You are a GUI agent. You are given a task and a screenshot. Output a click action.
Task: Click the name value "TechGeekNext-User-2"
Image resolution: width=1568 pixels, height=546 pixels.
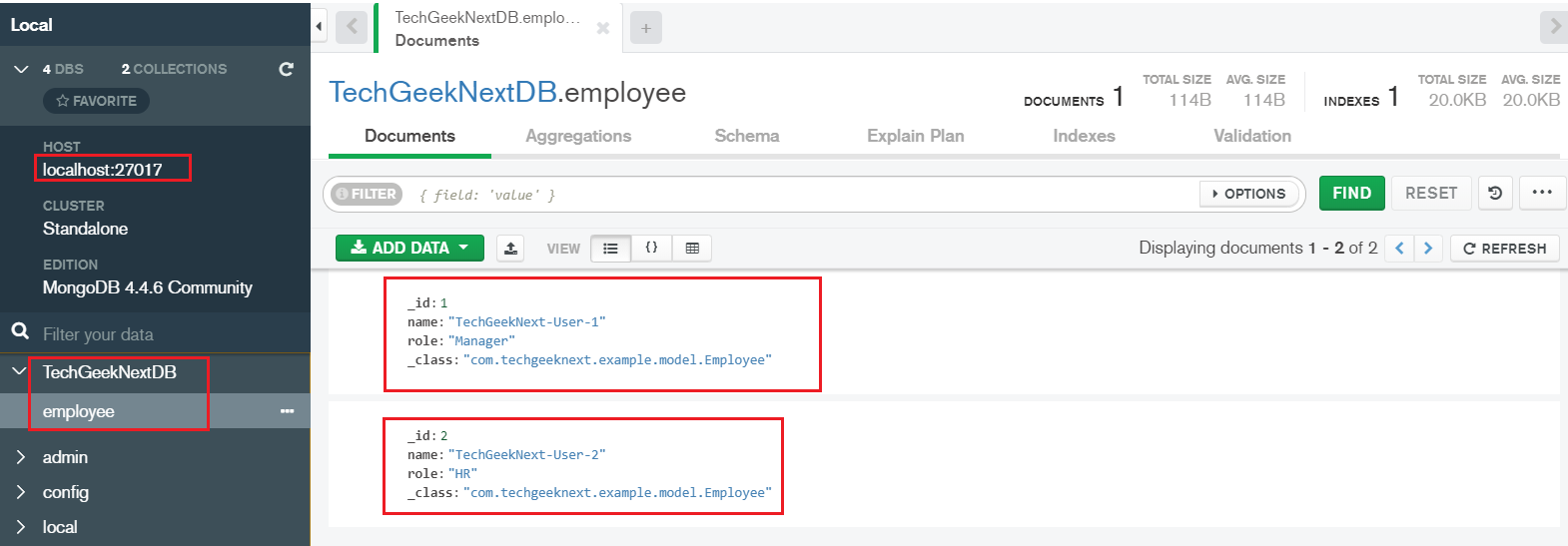(526, 455)
